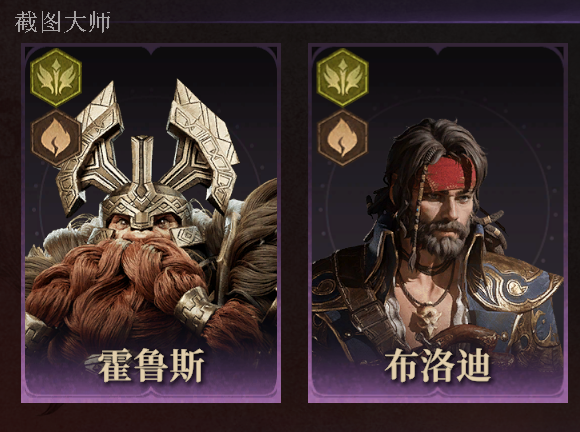Image resolution: width=580 pixels, height=432 pixels.
Task: Click the top notch of 霍鲁斯 card frame
Action: tap(151, 48)
